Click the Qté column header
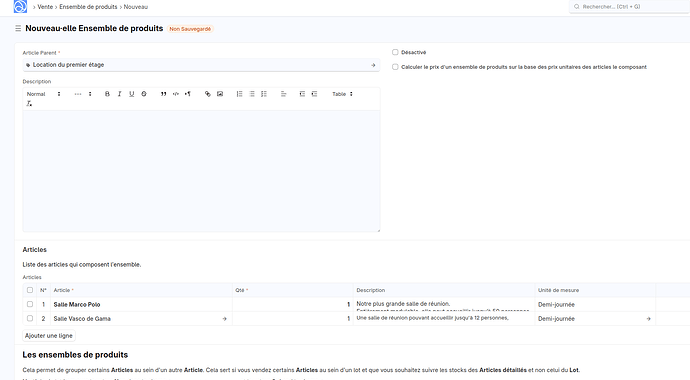Screen dimensions: 690x380 click(x=293, y=290)
